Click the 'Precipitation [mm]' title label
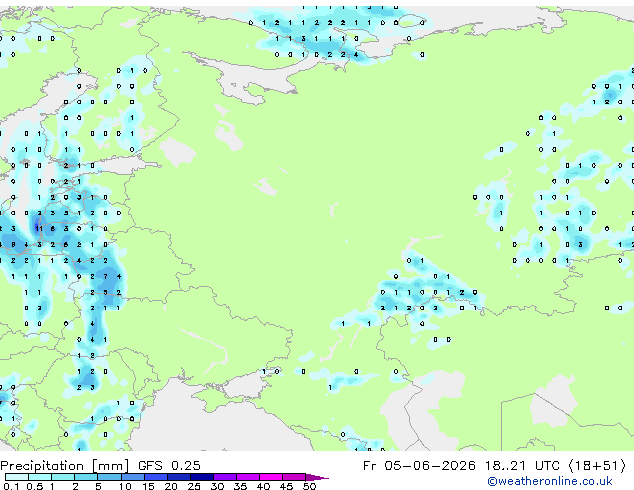Screen dimensions: 634x490 click(x=65, y=466)
